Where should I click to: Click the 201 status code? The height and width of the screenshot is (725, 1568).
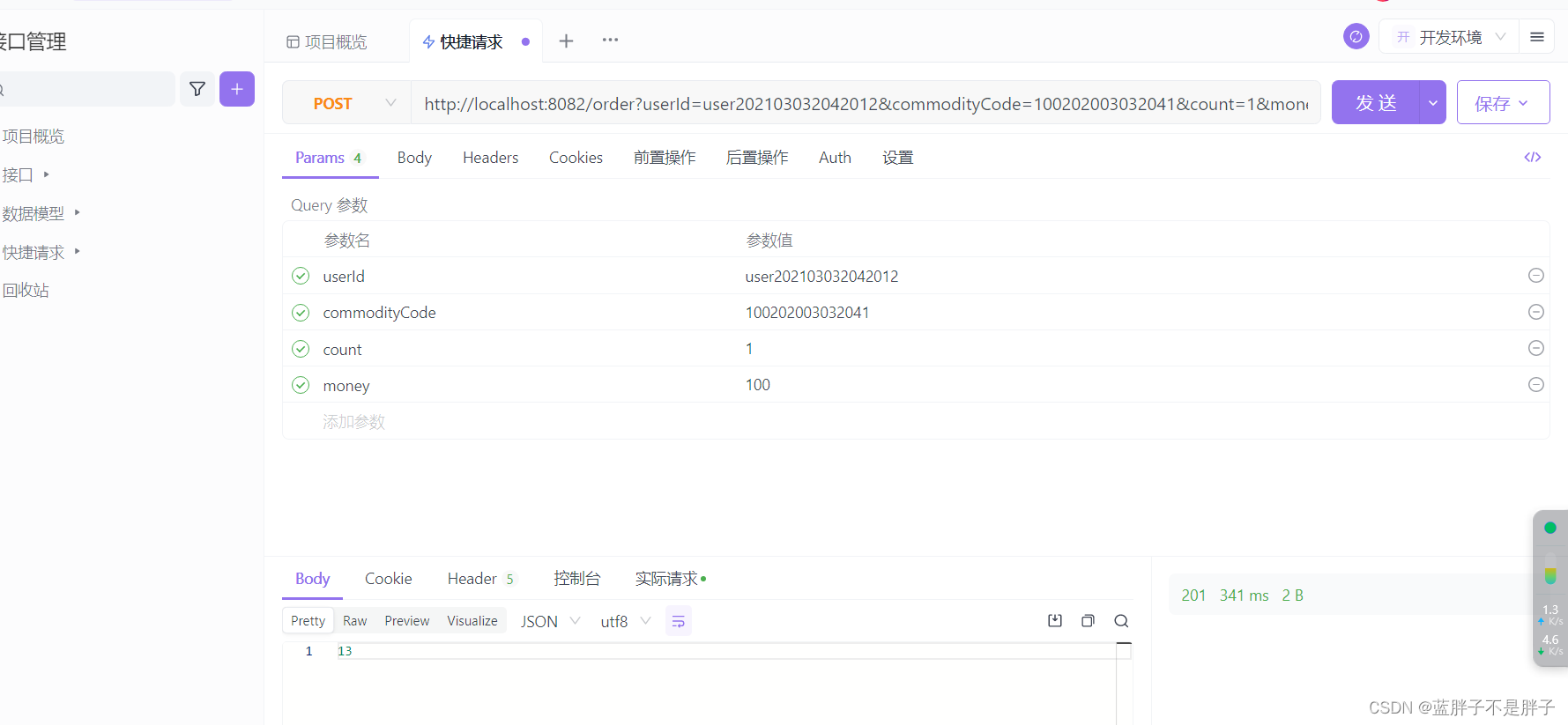coord(1193,596)
